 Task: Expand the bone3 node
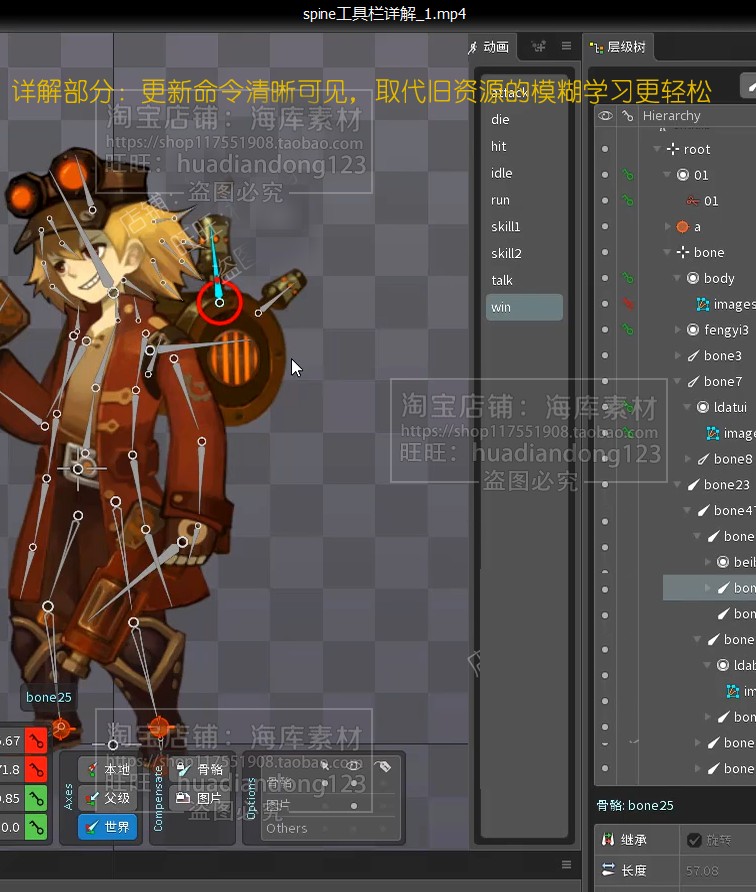677,356
